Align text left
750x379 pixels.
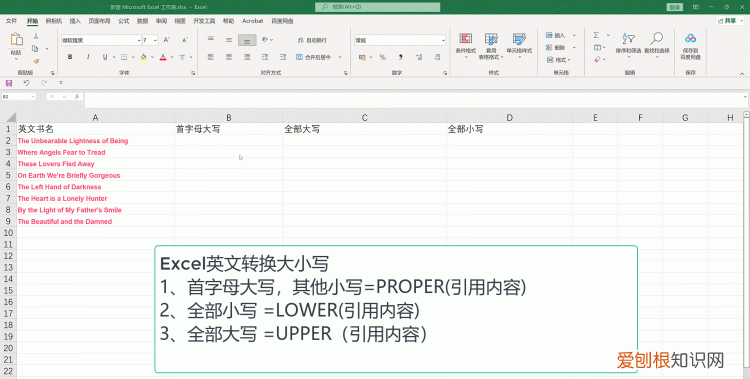[210, 57]
